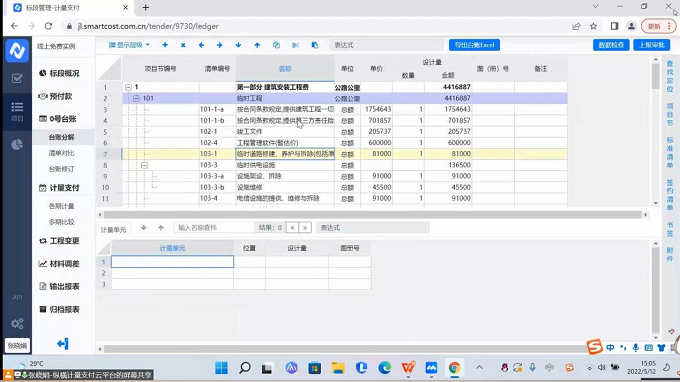
Task: Click first empty 计量单元 cell
Action: (173, 261)
